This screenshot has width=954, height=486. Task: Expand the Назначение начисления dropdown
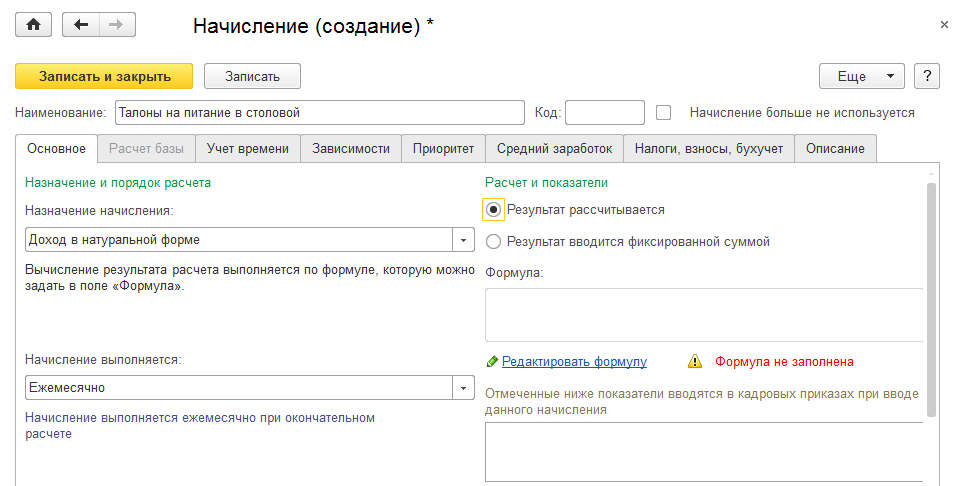tap(463, 240)
